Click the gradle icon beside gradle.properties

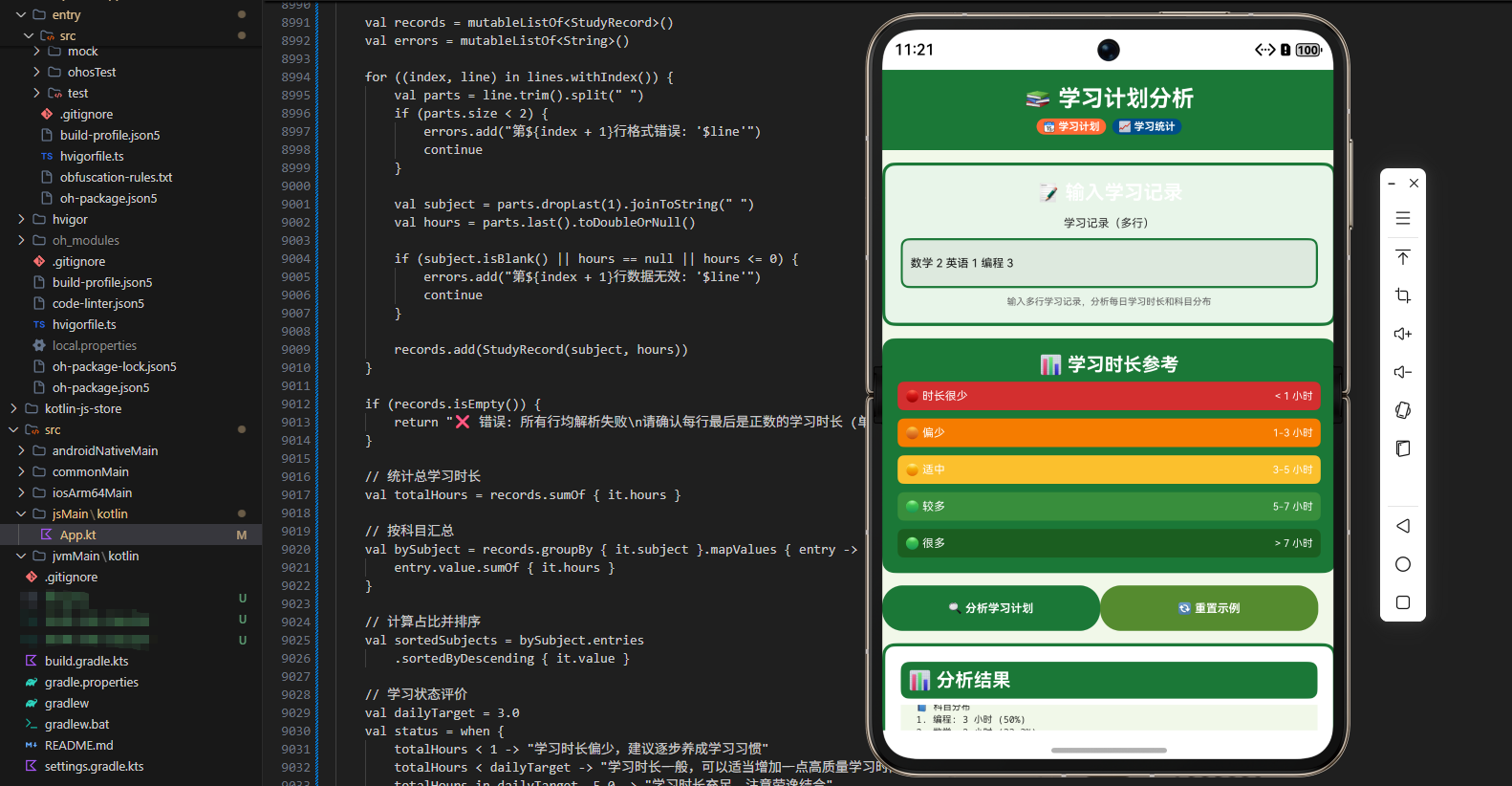[31, 682]
